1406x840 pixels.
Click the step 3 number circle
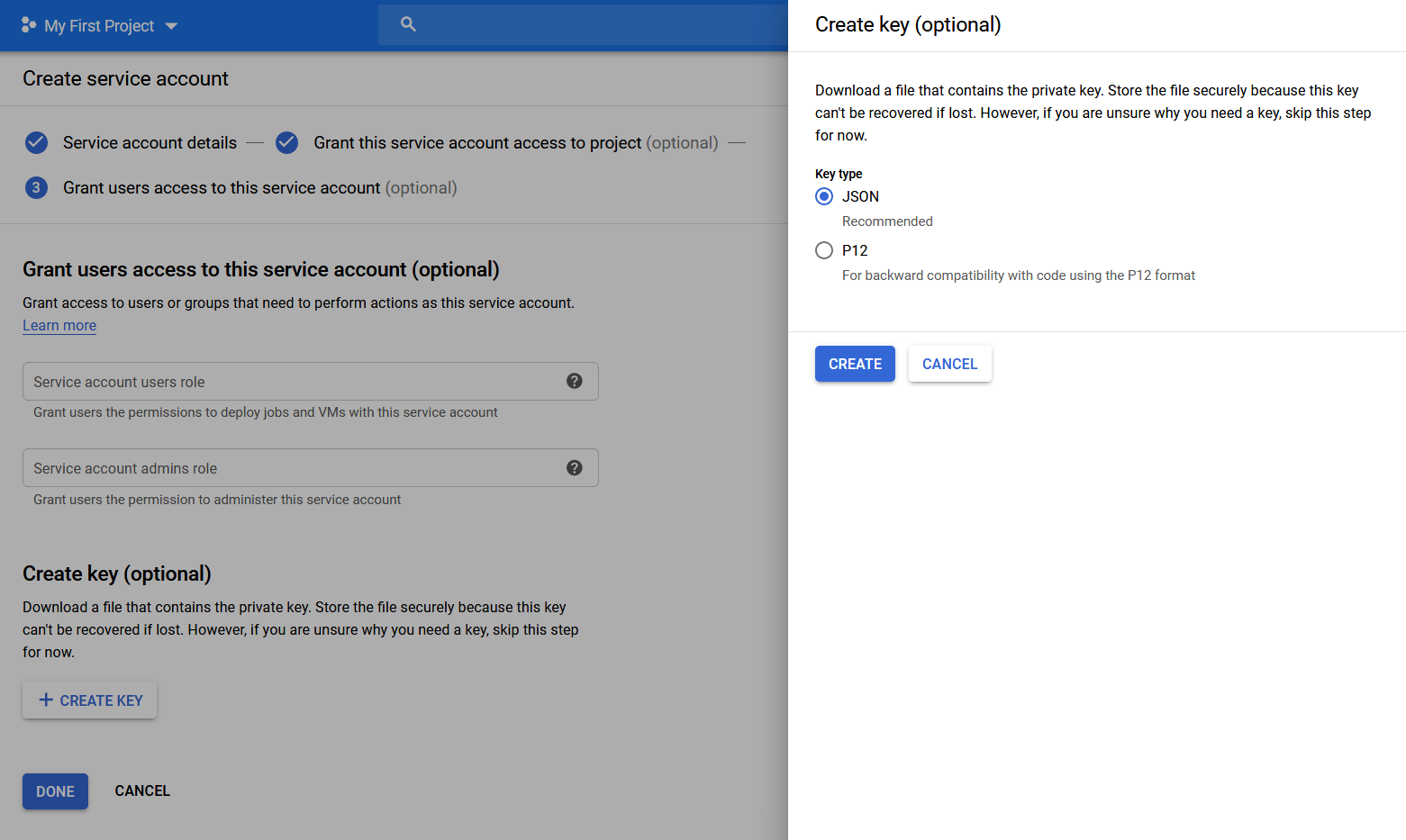pyautogui.click(x=36, y=187)
